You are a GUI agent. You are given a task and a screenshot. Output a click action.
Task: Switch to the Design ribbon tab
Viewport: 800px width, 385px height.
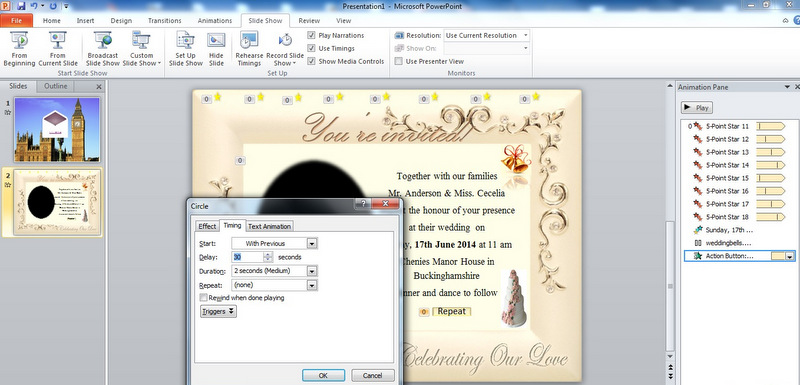121,21
